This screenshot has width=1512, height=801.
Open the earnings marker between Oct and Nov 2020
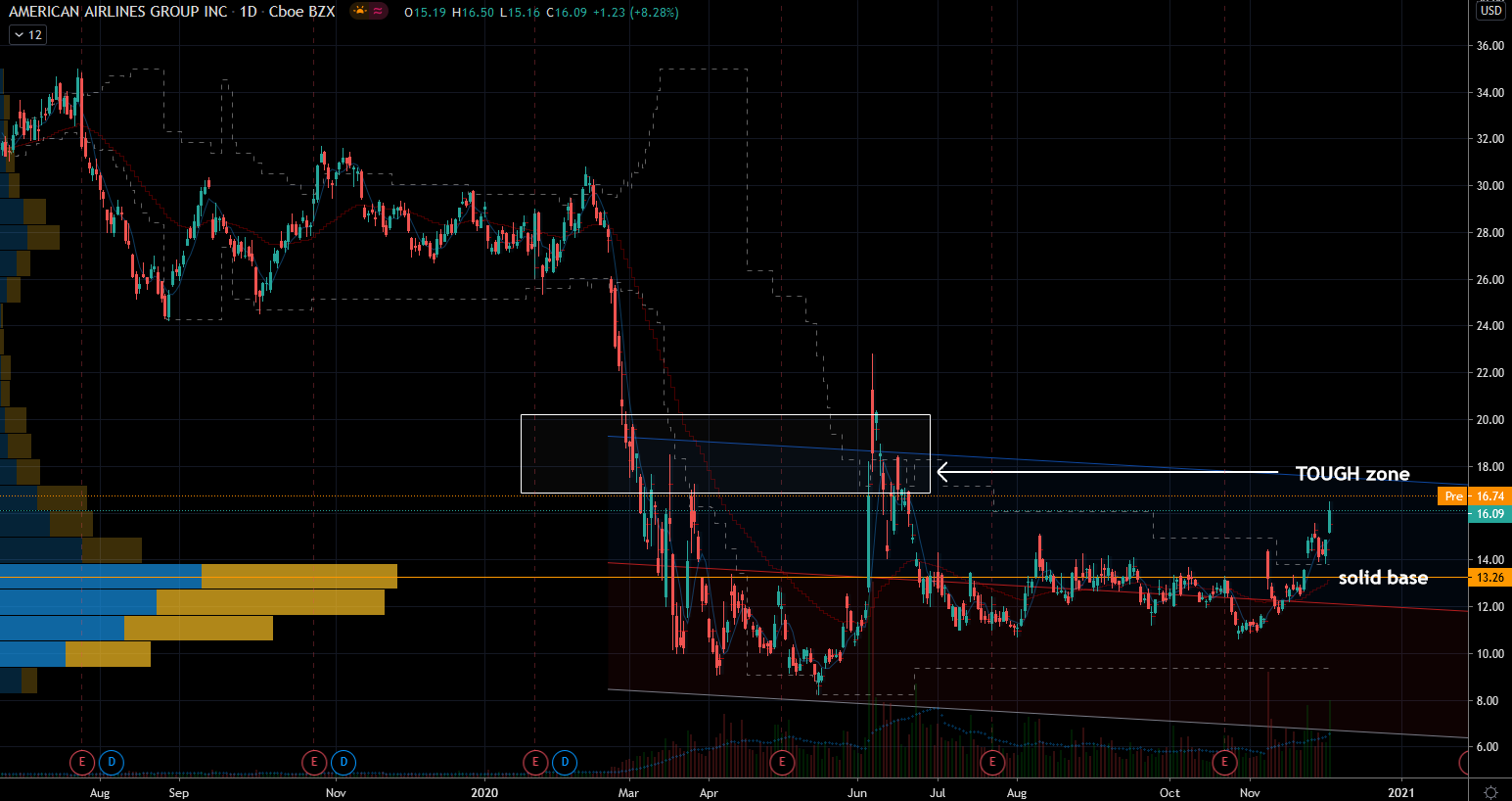pyautogui.click(x=1224, y=761)
